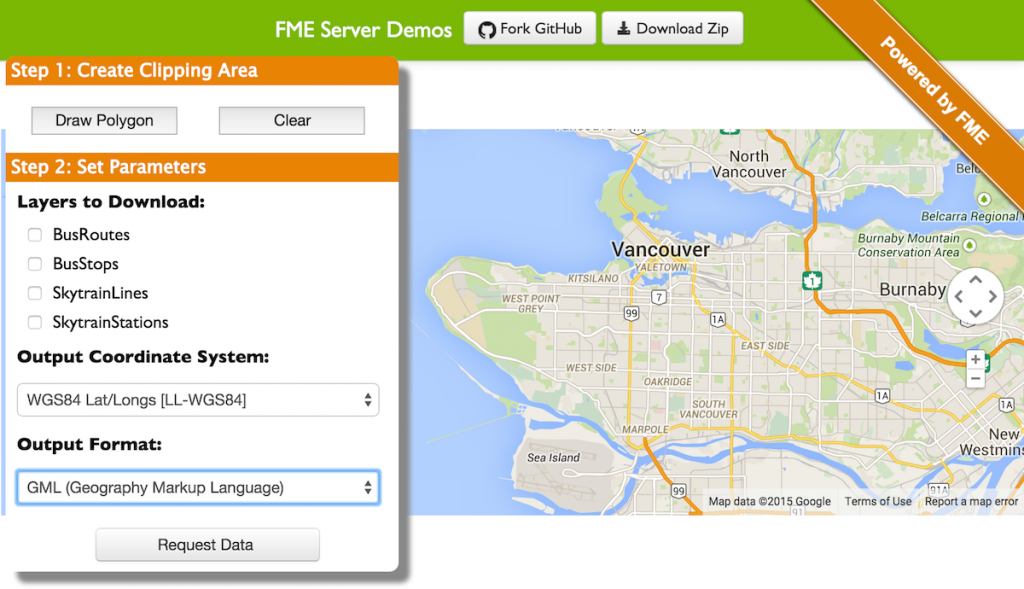Click Report a map error link
The height and width of the screenshot is (589, 1024).
pos(971,501)
